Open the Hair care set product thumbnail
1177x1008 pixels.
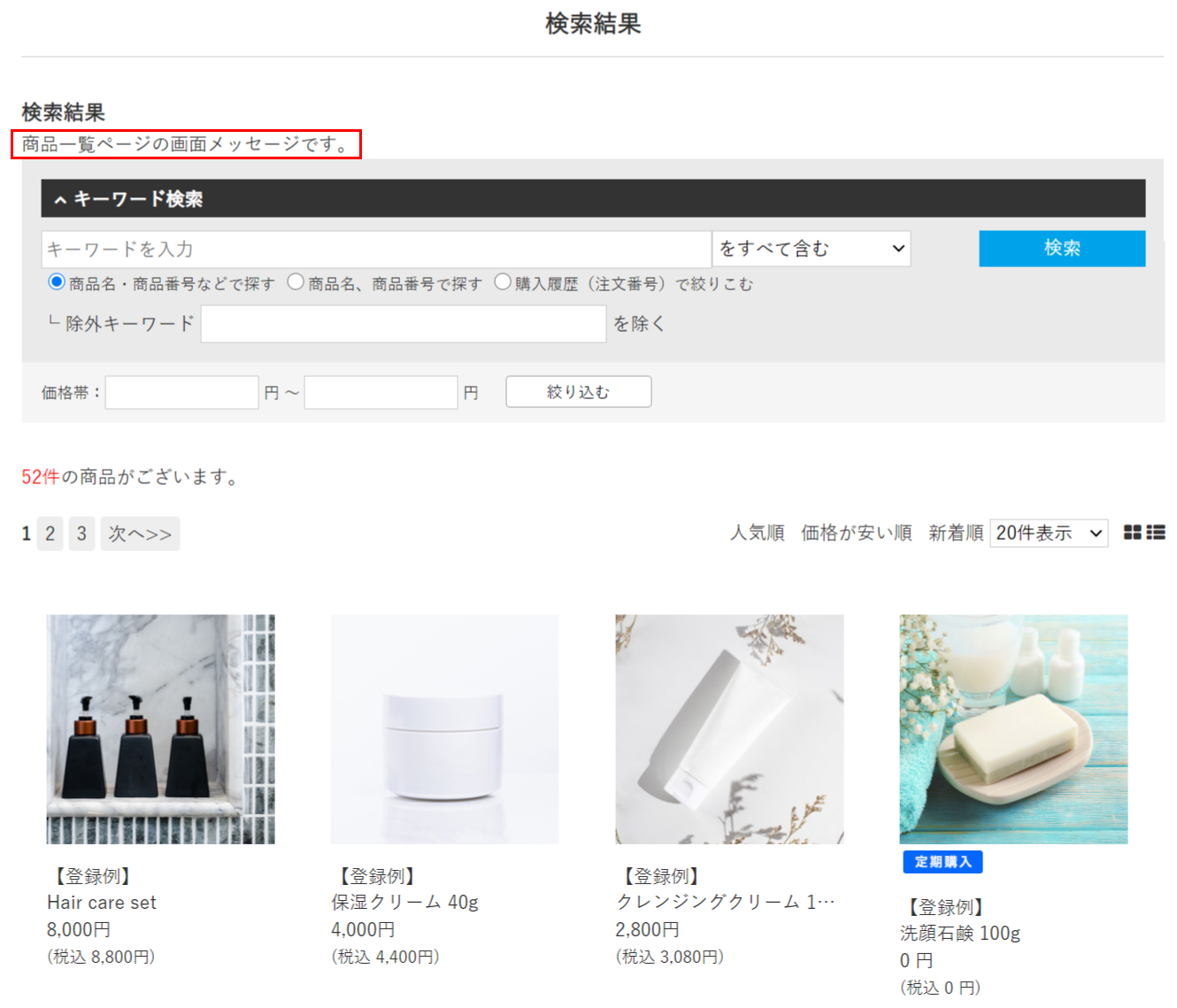coord(161,729)
